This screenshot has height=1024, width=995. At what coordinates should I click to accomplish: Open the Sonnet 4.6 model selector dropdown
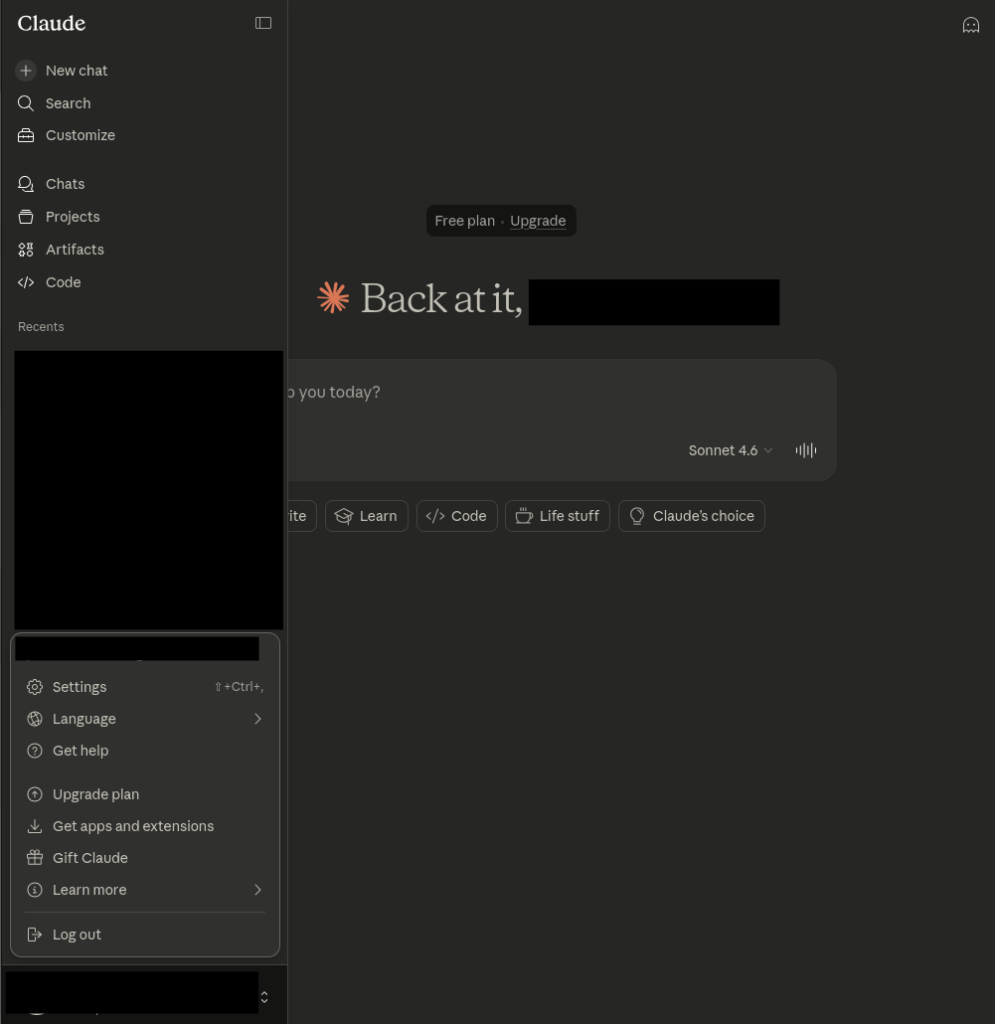[731, 451]
